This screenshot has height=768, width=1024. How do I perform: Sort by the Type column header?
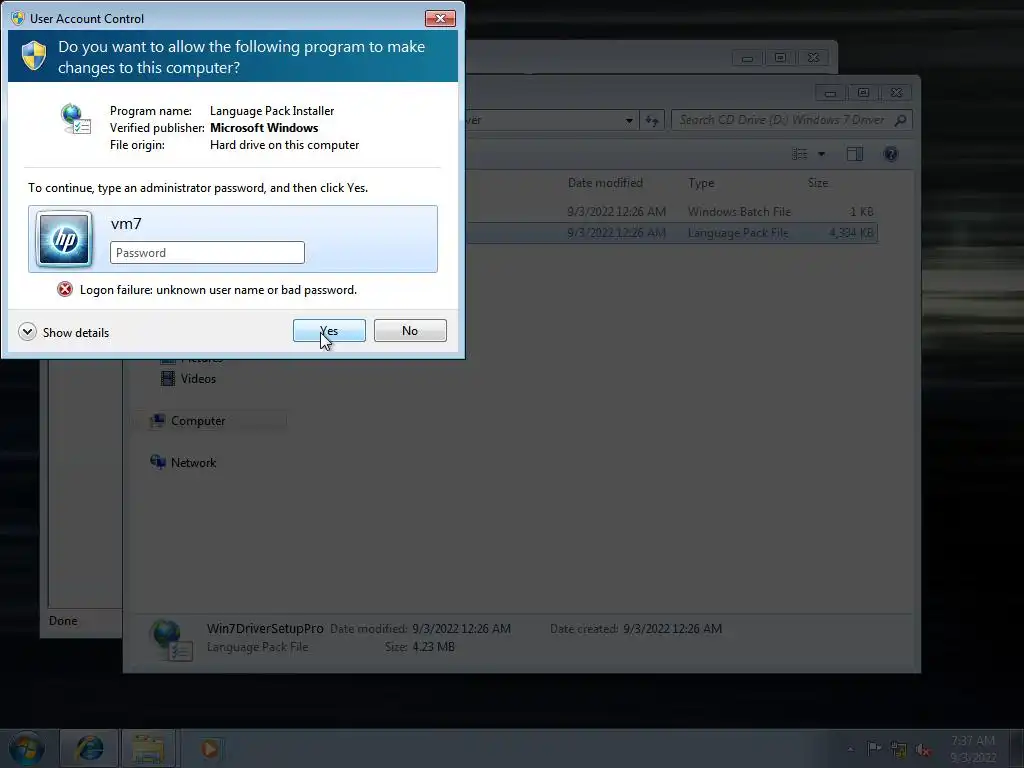pyautogui.click(x=701, y=183)
